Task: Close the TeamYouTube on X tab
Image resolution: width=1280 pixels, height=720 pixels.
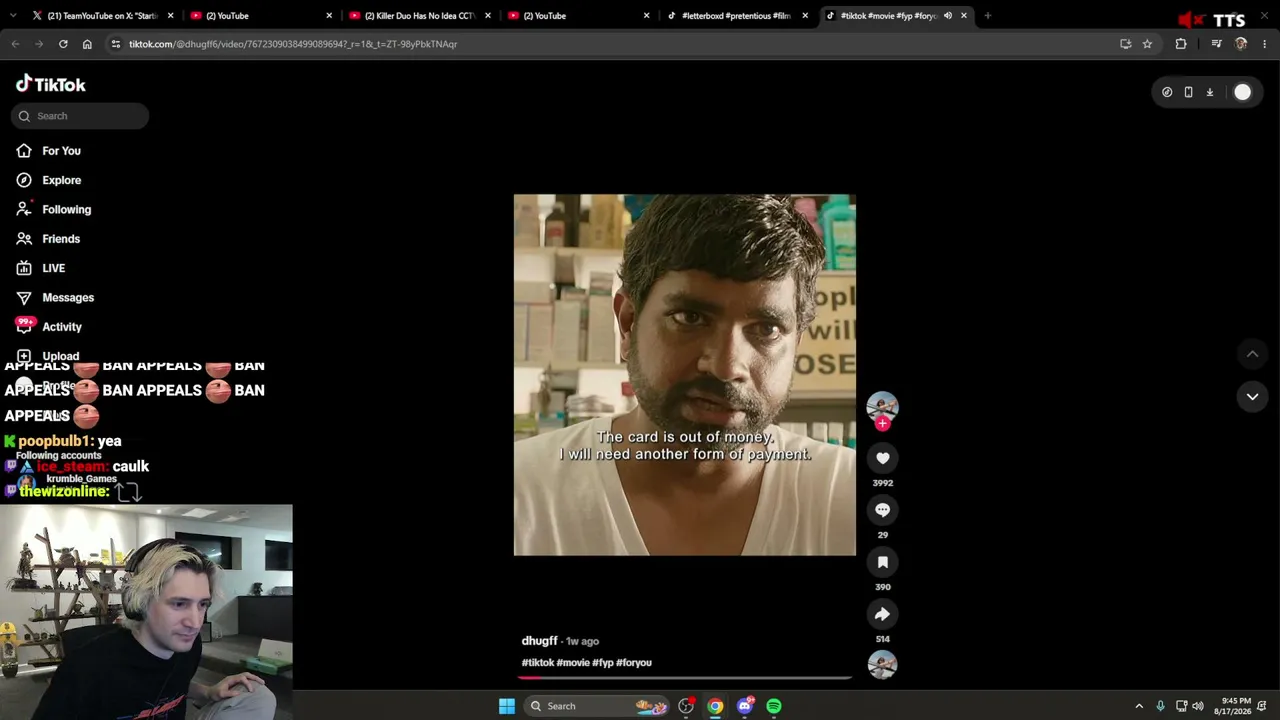Action: 170,16
